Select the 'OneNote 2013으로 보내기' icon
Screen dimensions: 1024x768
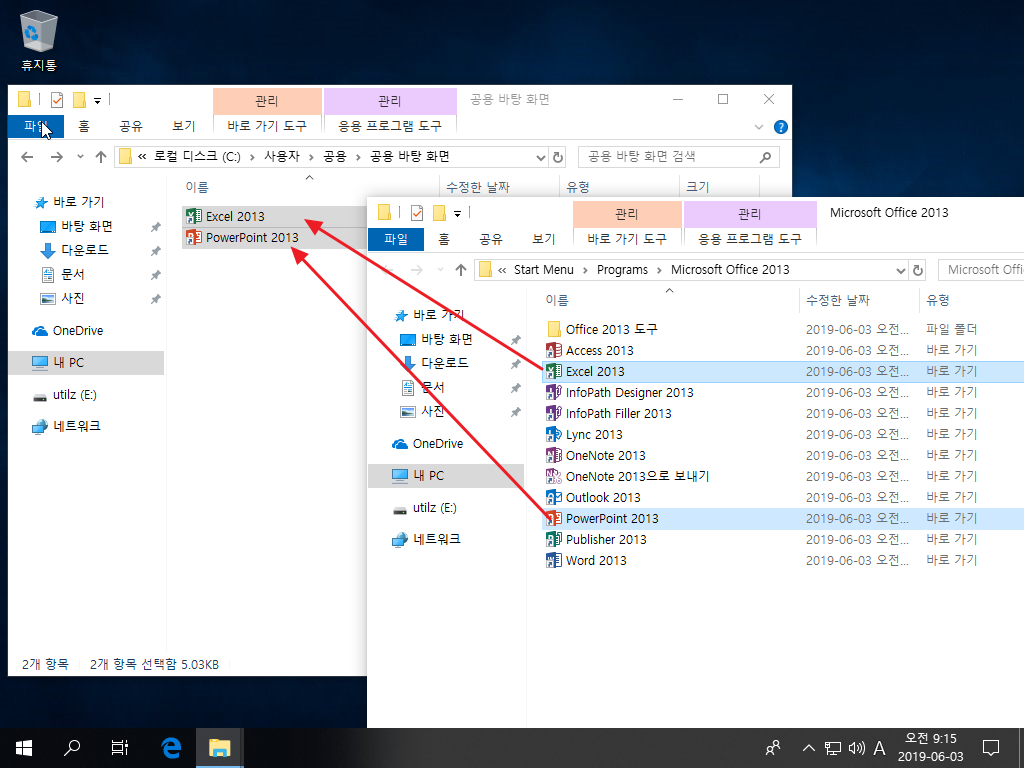click(x=554, y=476)
